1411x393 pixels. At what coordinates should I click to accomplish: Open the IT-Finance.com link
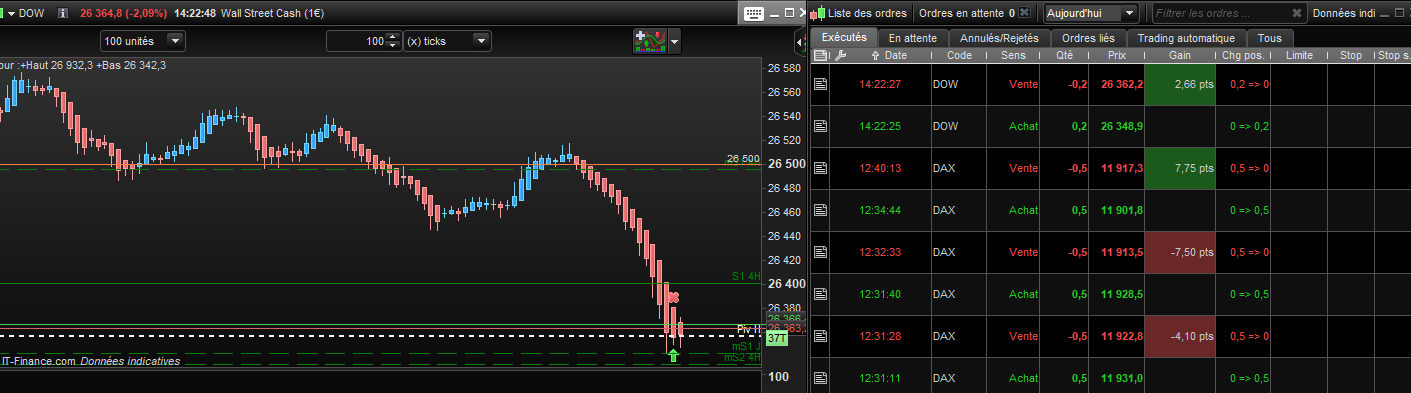click(x=38, y=361)
